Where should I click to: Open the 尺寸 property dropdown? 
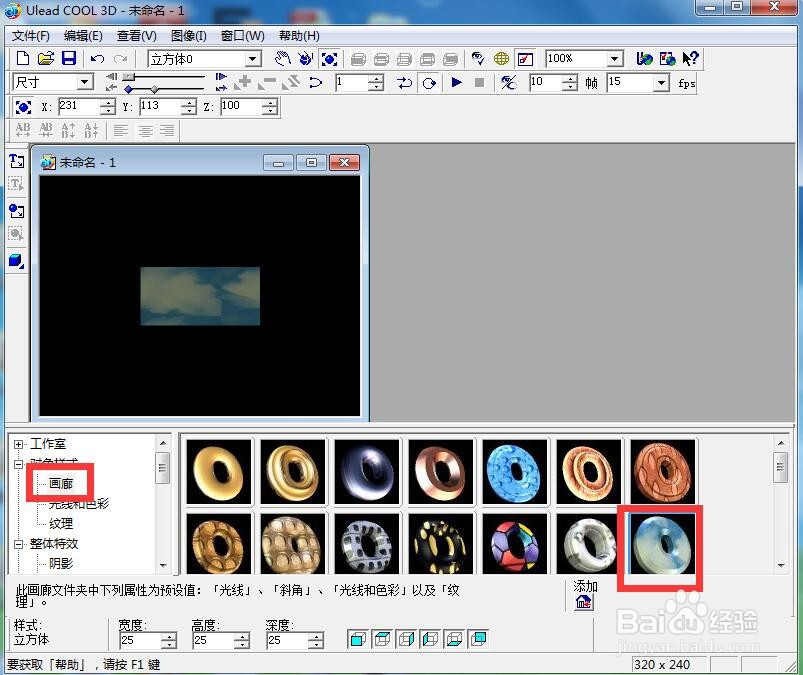tap(85, 82)
